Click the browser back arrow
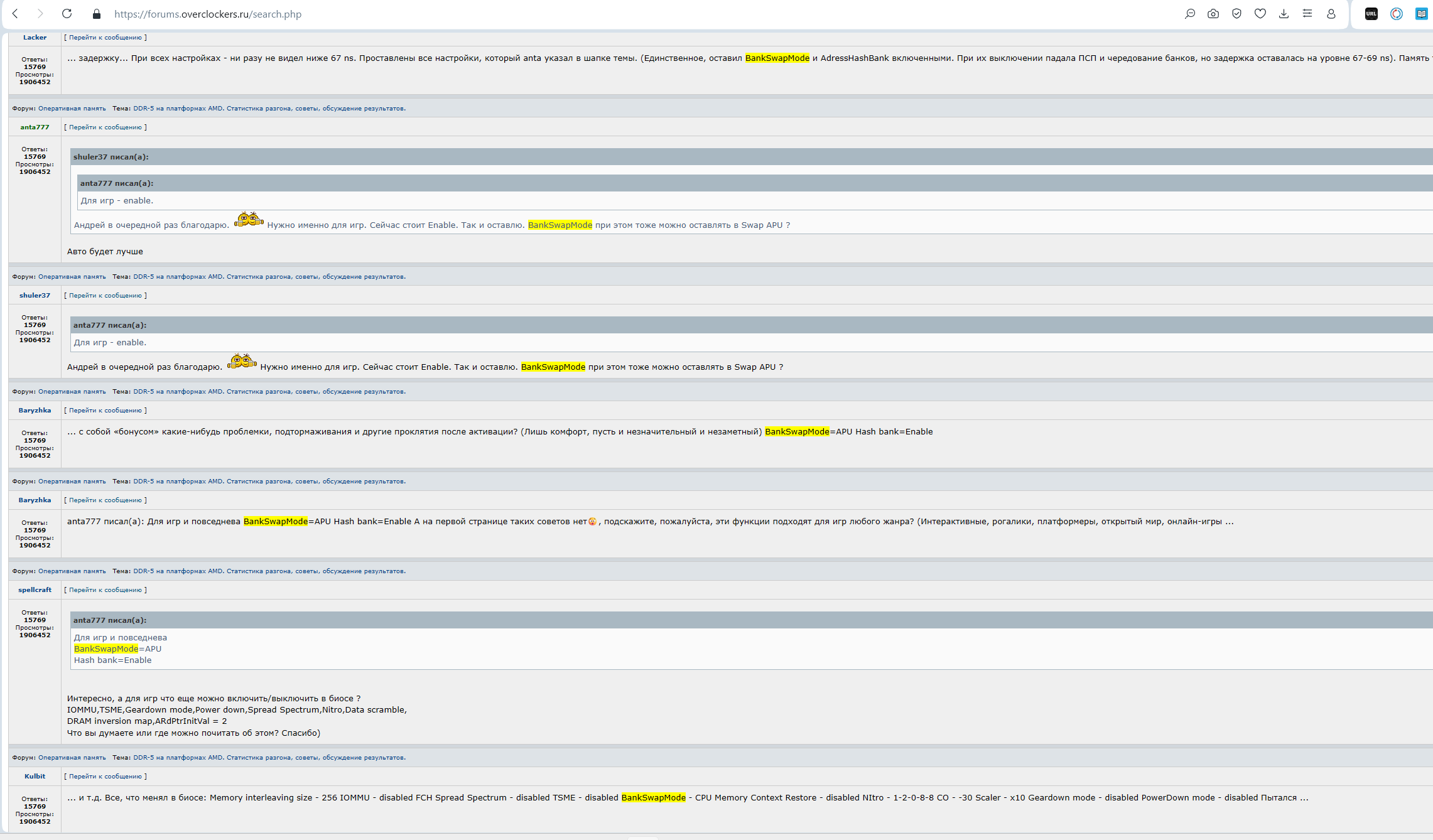1433x840 pixels. (x=16, y=14)
